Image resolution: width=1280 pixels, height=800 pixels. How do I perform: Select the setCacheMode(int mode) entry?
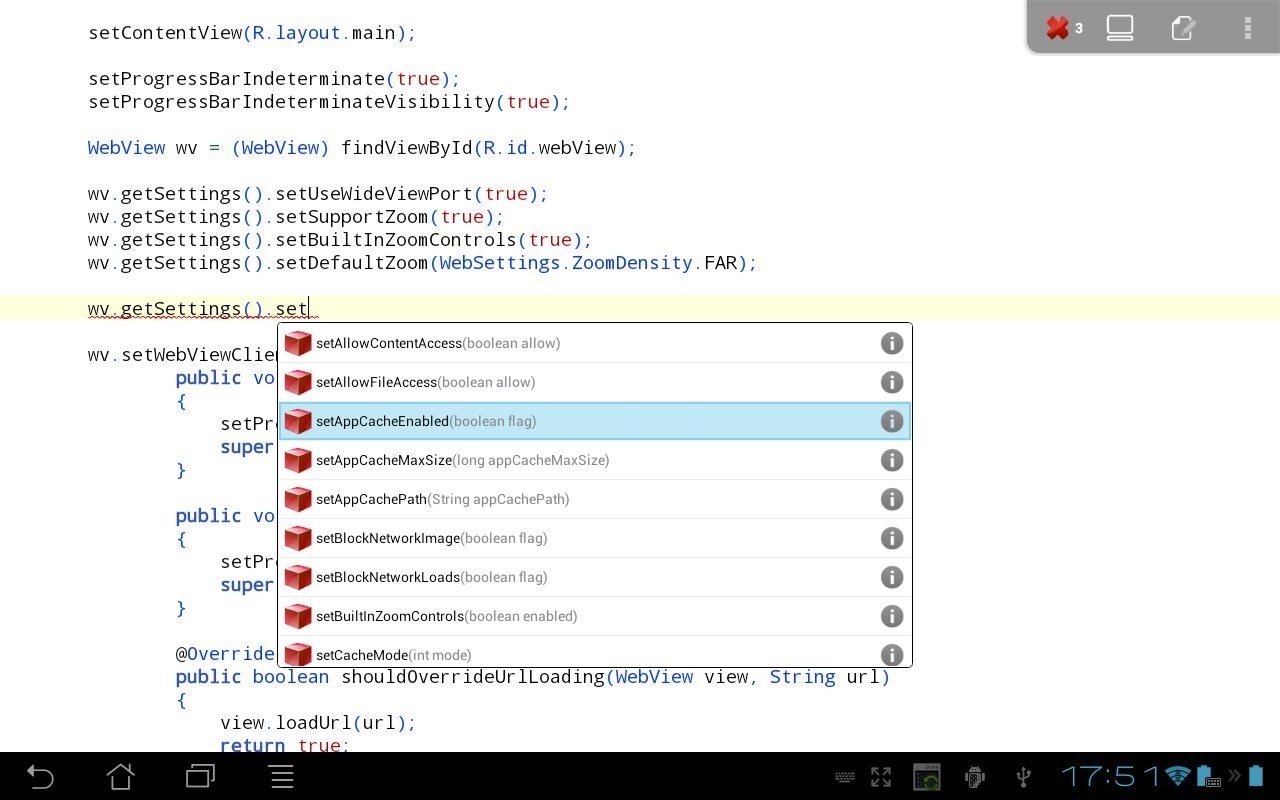(x=393, y=654)
